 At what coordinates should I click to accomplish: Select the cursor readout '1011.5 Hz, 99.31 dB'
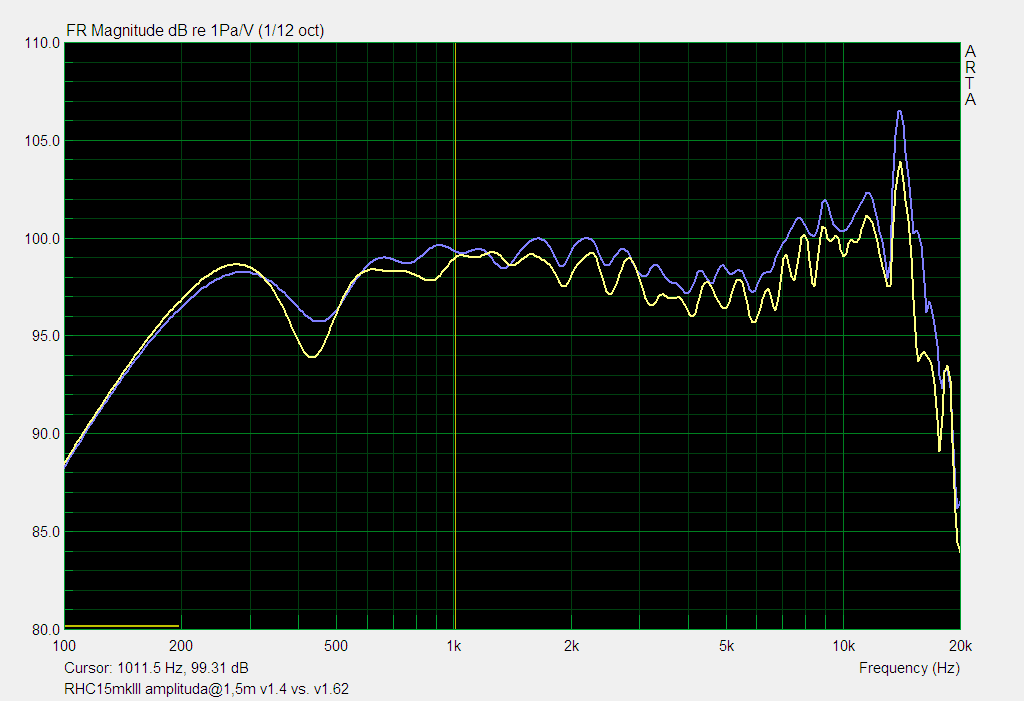(x=183, y=668)
